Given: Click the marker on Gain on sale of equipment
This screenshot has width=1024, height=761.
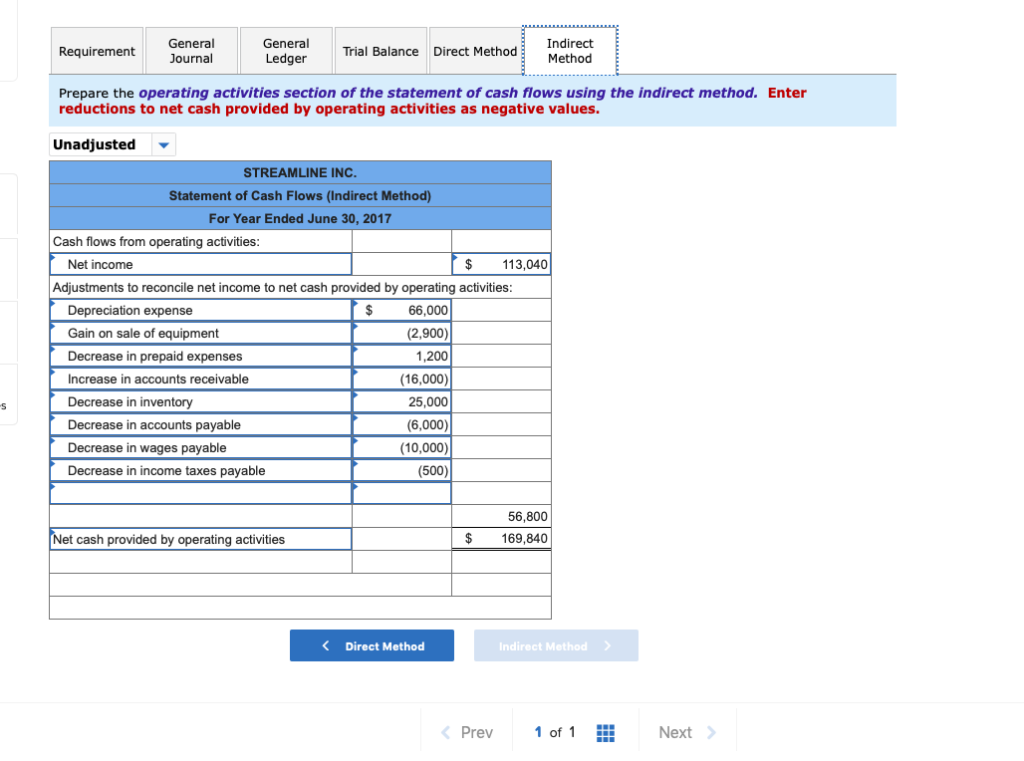Looking at the screenshot, I should point(54,327).
